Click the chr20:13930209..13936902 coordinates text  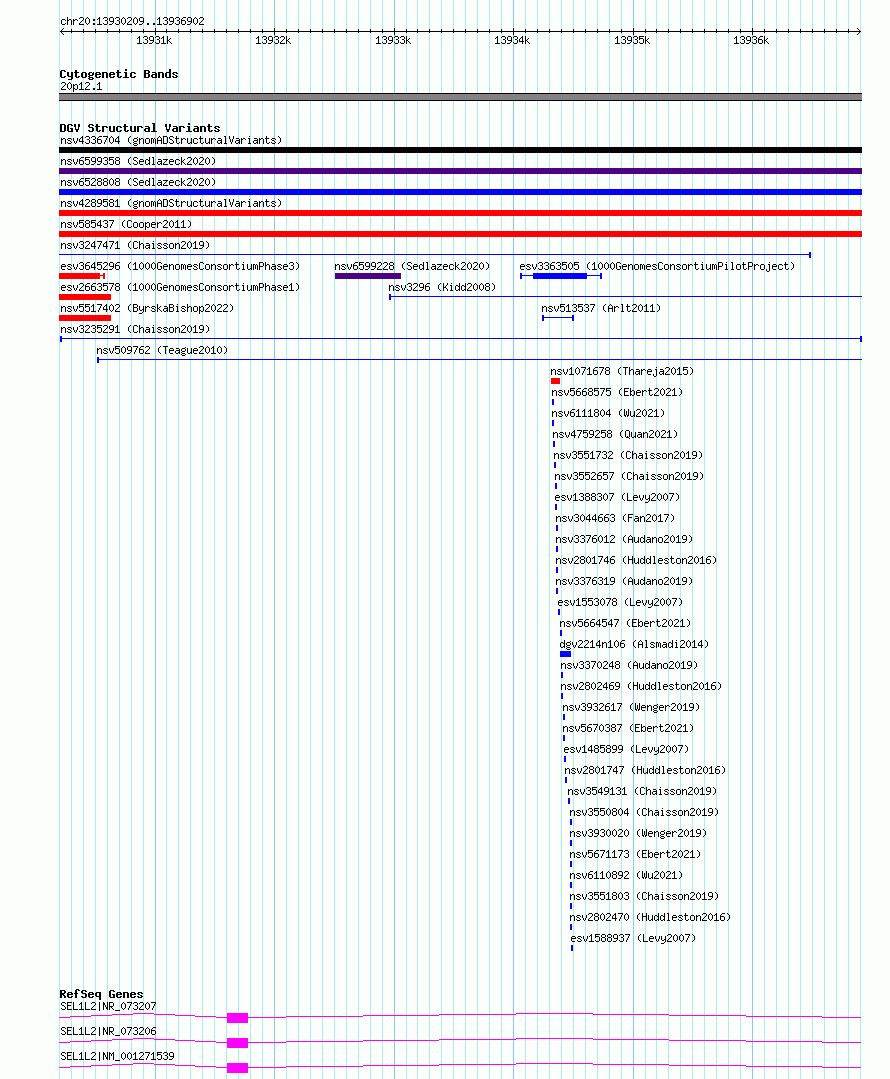click(x=132, y=21)
